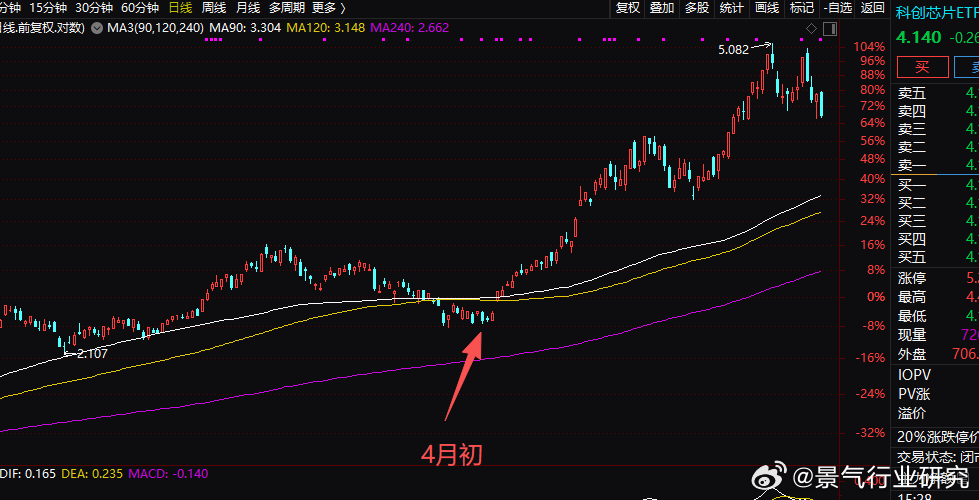Click the 多股 multi-stock button
Image resolution: width=979 pixels, height=500 pixels.
[x=697, y=8]
